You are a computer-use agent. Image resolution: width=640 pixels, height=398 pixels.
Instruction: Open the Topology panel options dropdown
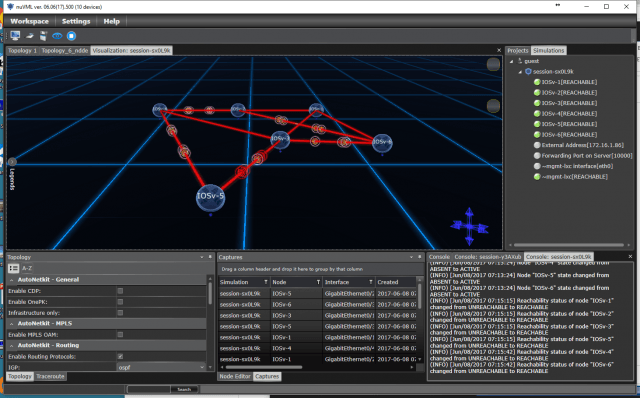[202, 257]
